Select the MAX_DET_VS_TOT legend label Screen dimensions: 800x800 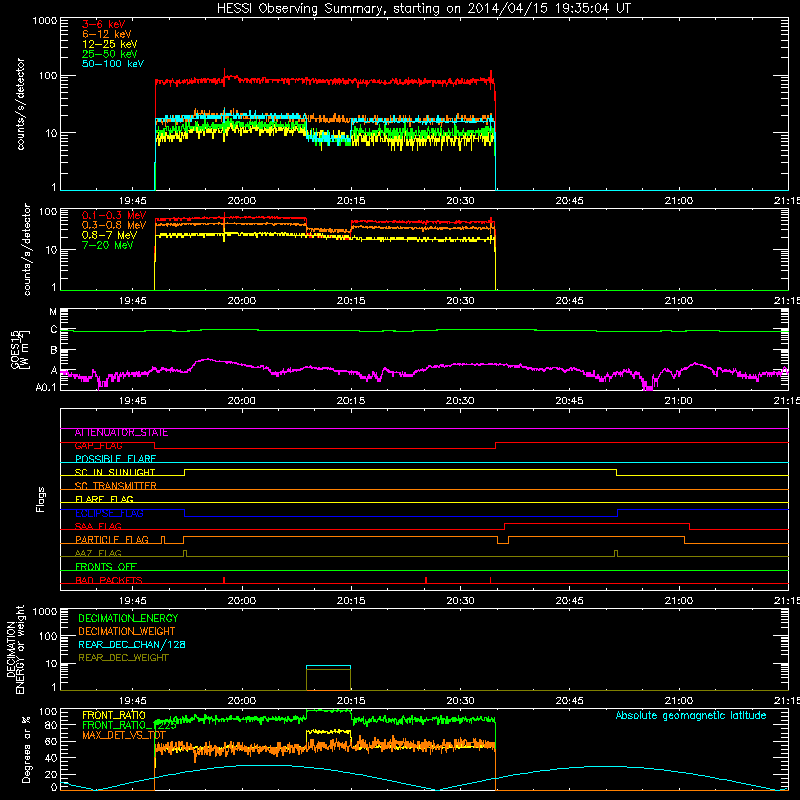click(x=124, y=735)
